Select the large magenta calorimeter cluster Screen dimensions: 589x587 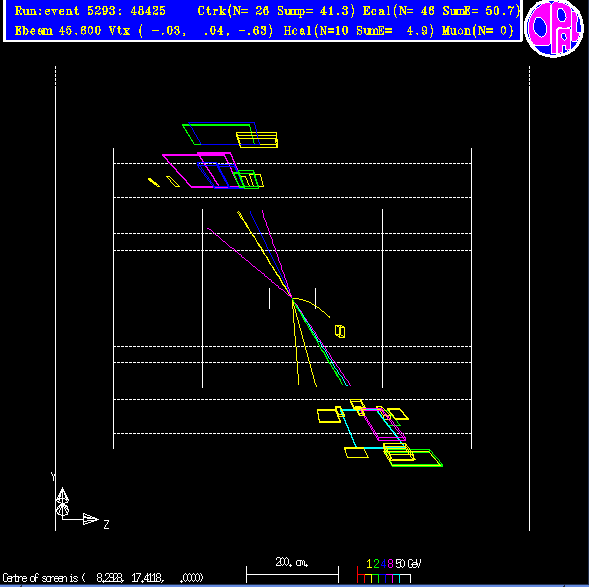[x=200, y=170]
